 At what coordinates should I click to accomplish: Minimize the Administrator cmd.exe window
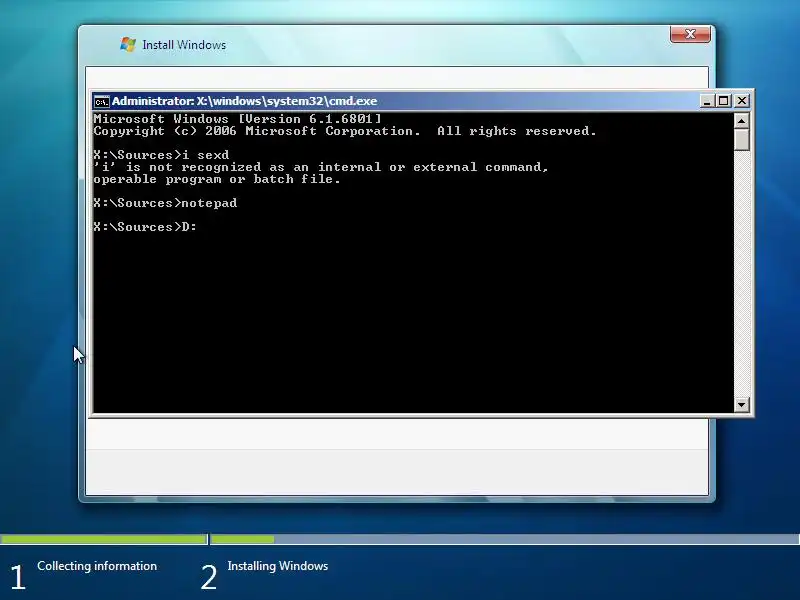tap(707, 101)
